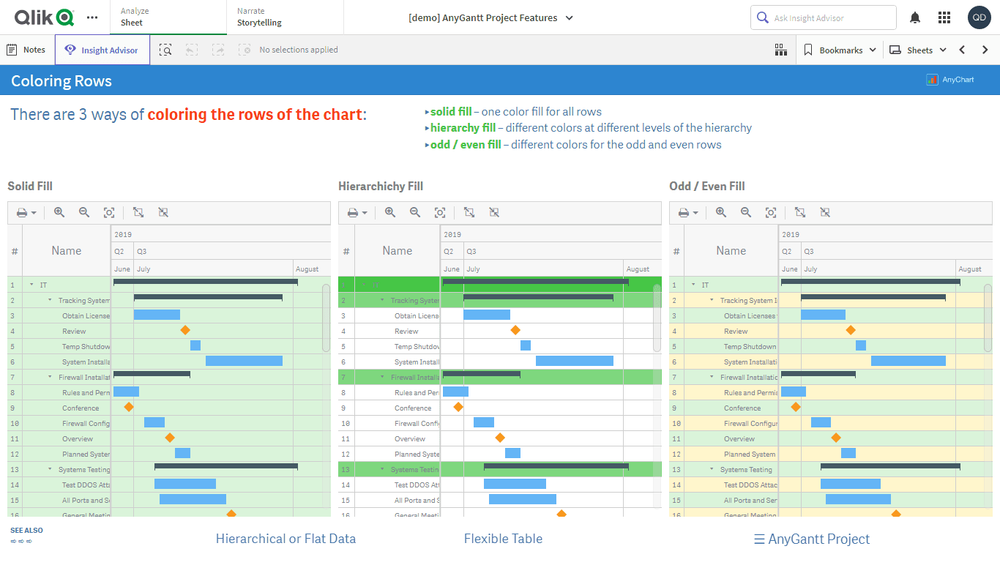Zoom out on the Hierarchichy Fill chart
The width and height of the screenshot is (1000, 562).
[x=415, y=213]
